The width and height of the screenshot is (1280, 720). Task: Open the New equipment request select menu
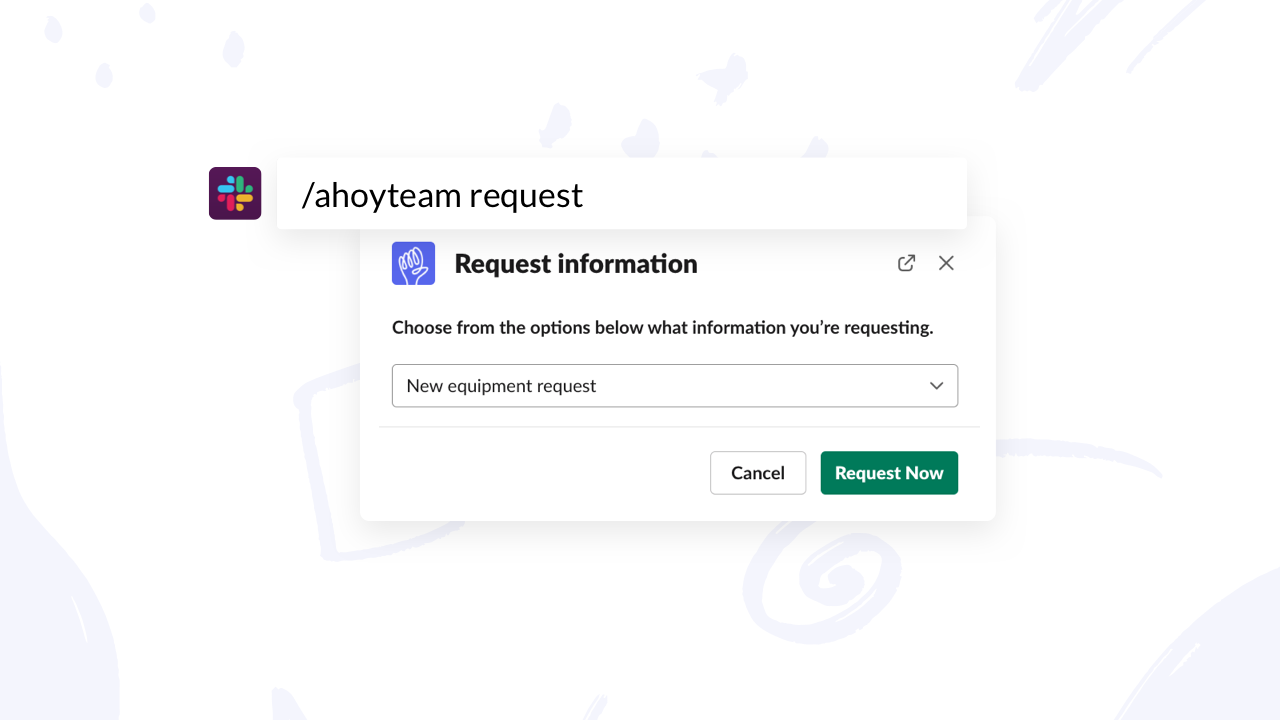point(674,386)
